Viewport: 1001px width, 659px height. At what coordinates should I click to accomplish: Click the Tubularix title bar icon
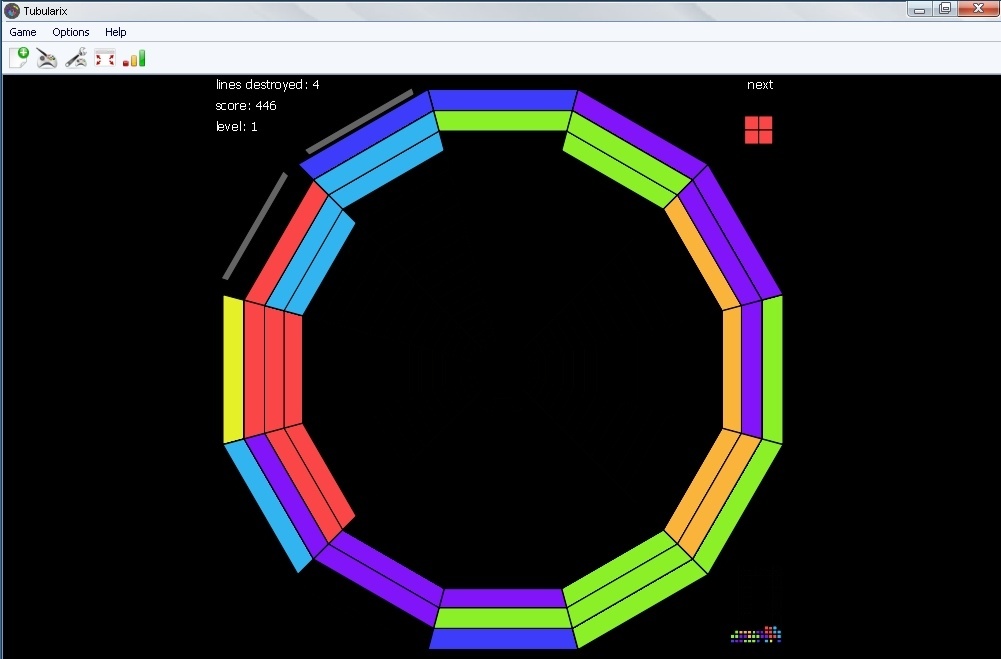point(12,11)
